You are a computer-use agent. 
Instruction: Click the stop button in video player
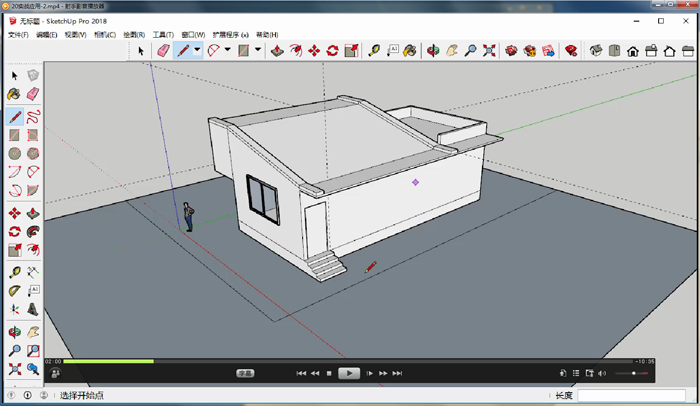(x=329, y=373)
